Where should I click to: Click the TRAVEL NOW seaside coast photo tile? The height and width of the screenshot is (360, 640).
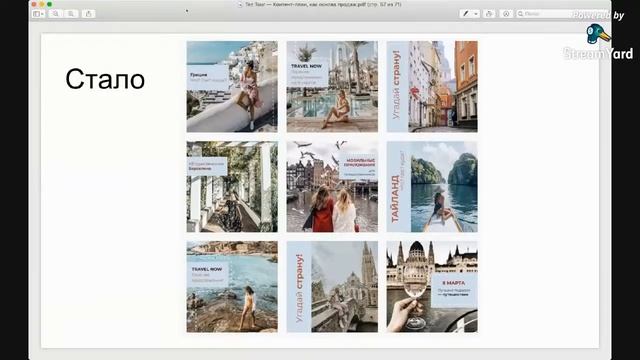pos(232,287)
